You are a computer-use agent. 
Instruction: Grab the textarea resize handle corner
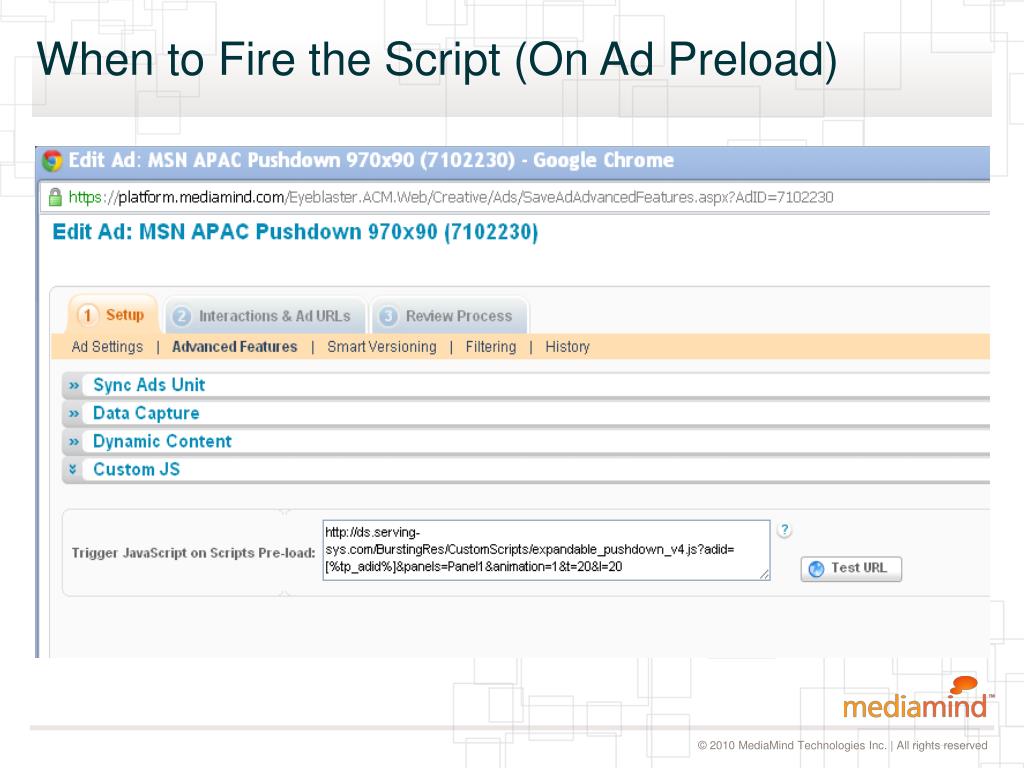click(764, 574)
